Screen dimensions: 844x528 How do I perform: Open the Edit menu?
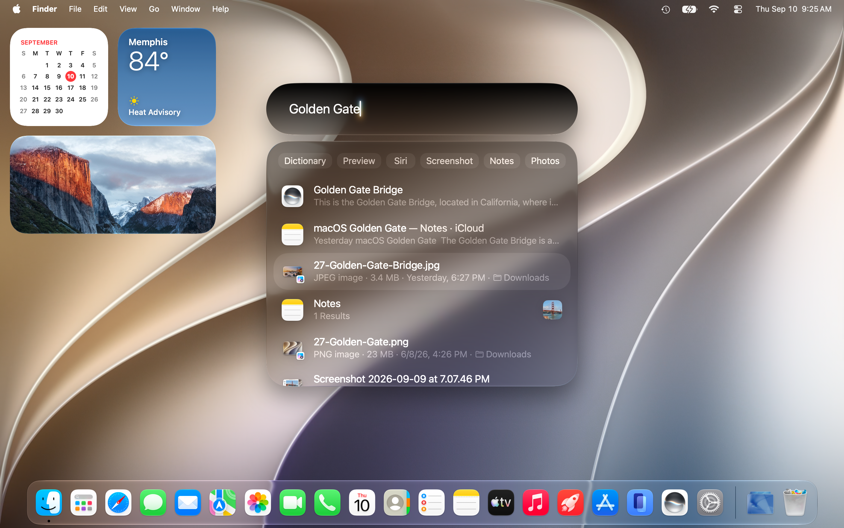pos(100,9)
